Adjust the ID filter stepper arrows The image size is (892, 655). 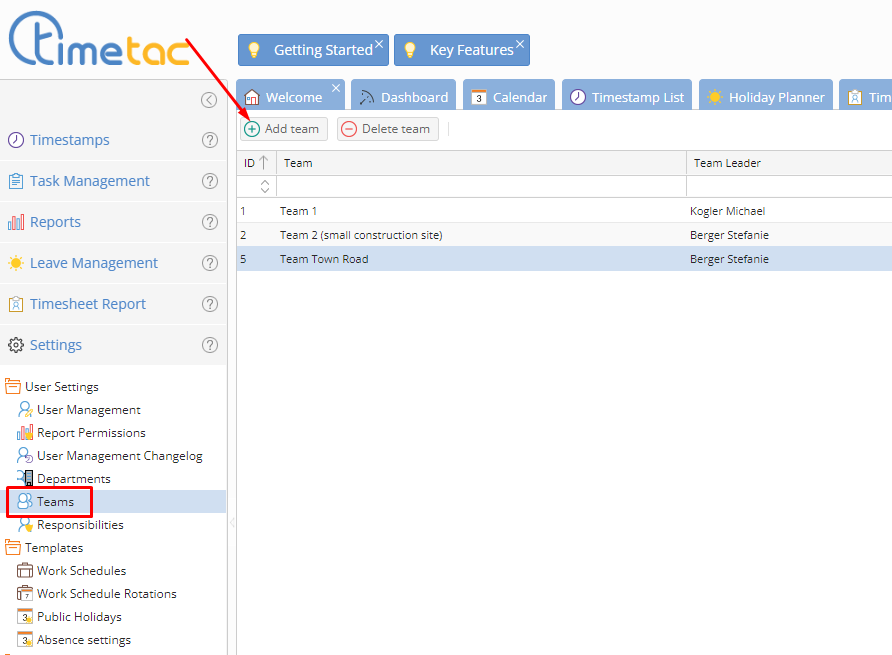tap(265, 186)
